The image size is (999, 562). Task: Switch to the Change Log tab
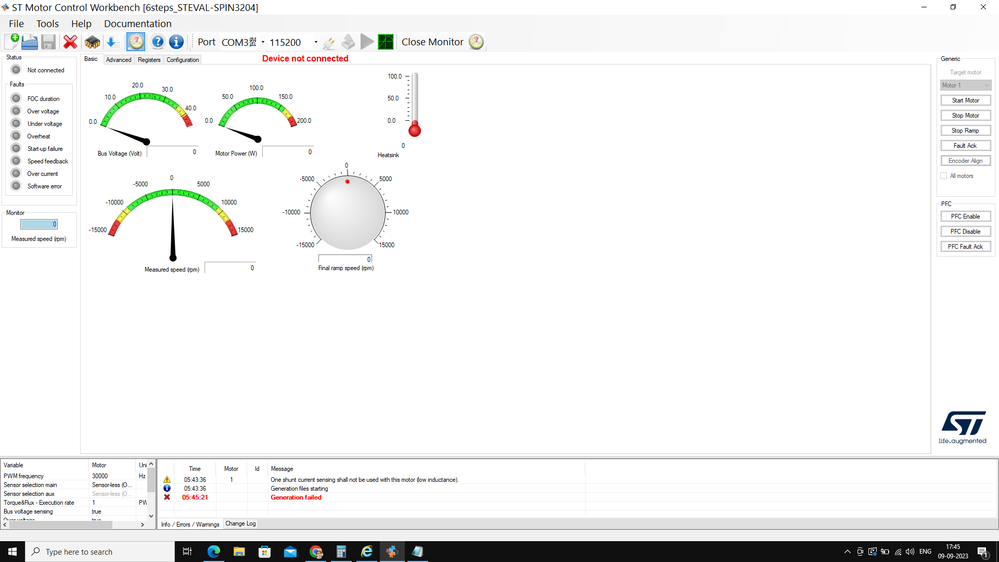[240, 524]
